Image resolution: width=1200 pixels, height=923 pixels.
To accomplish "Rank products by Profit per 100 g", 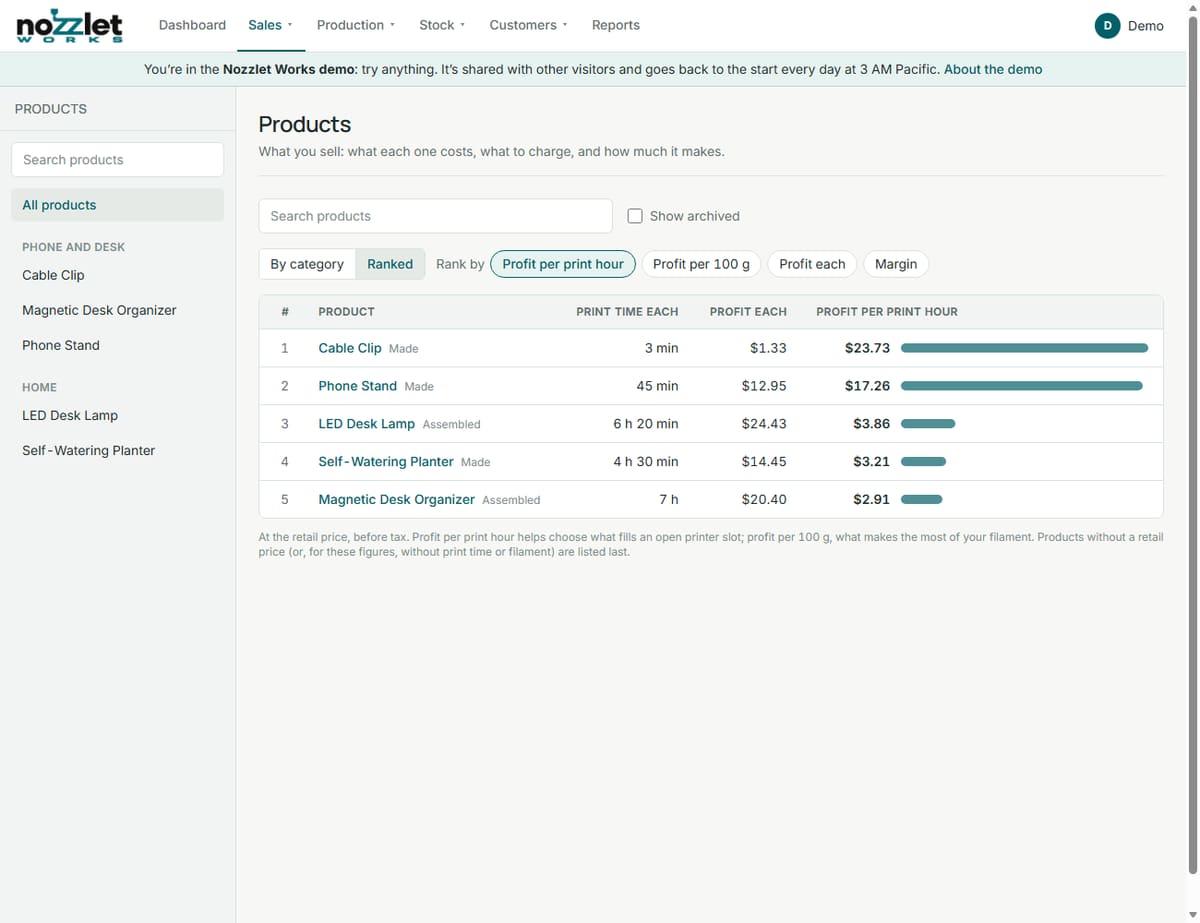I will coord(701,264).
